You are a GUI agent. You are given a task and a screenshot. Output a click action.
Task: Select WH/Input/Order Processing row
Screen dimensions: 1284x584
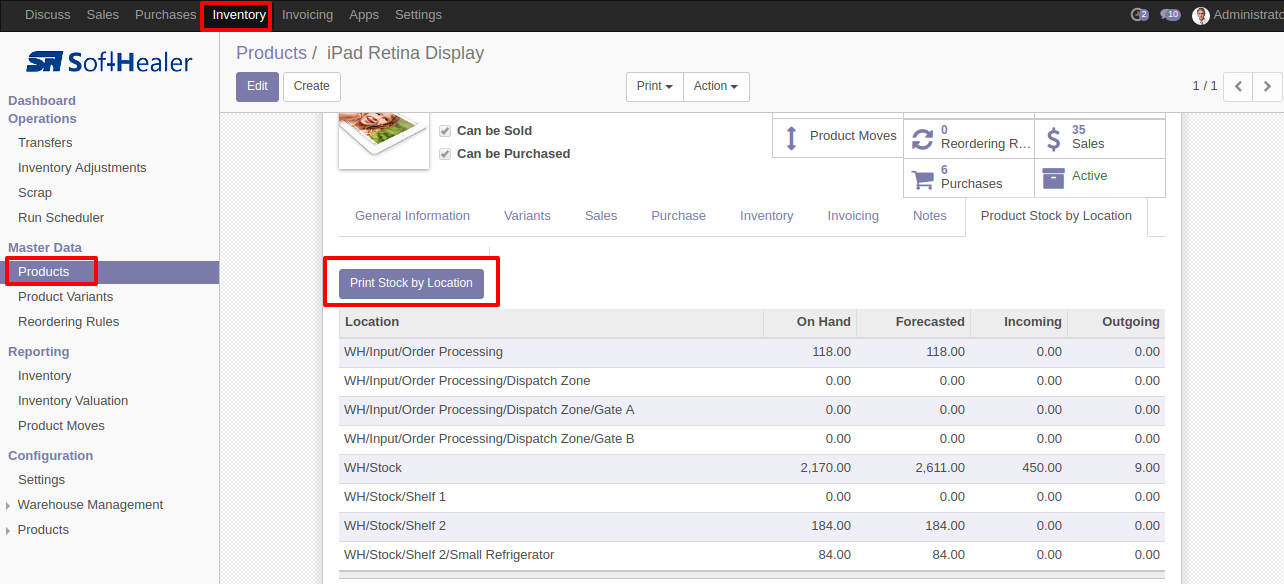point(752,352)
